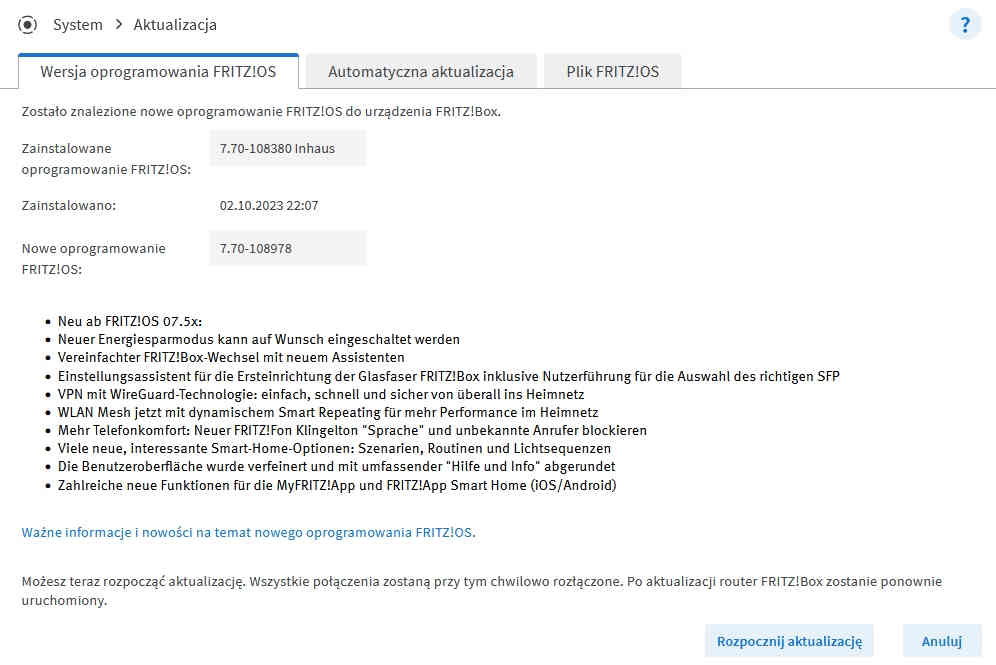
Task: Click the System menu icon in breadcrumb
Action: coord(28,24)
